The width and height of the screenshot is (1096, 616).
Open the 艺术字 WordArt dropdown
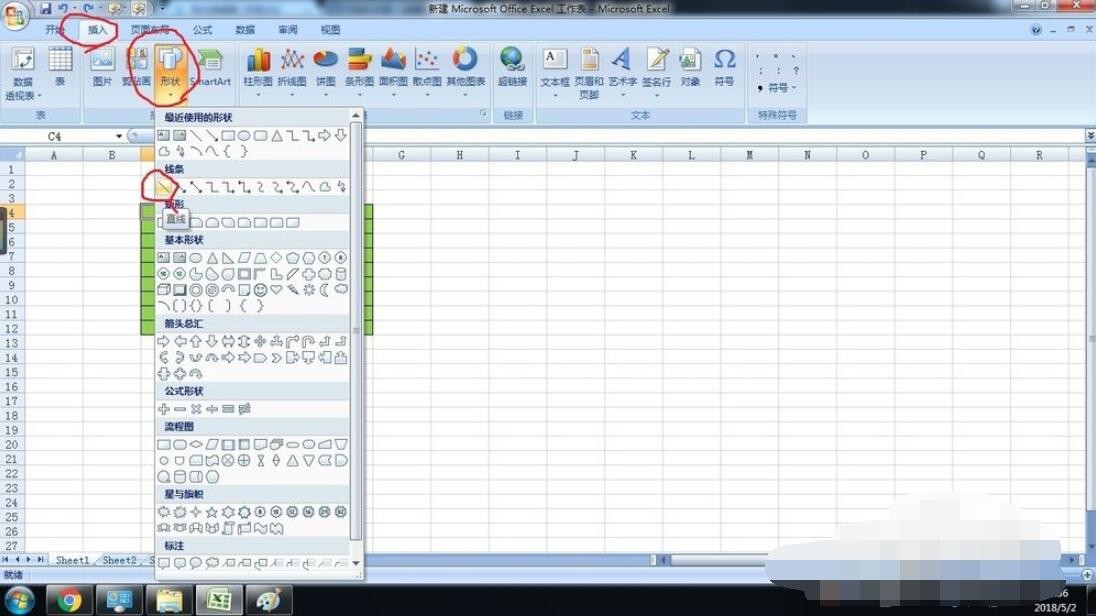tap(623, 72)
